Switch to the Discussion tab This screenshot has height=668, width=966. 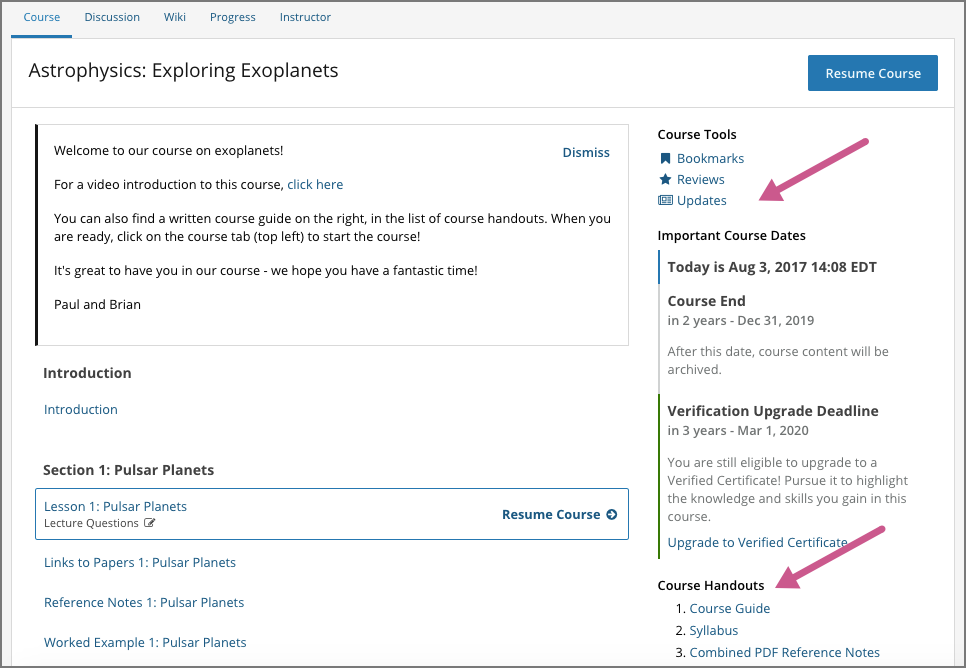coord(111,16)
